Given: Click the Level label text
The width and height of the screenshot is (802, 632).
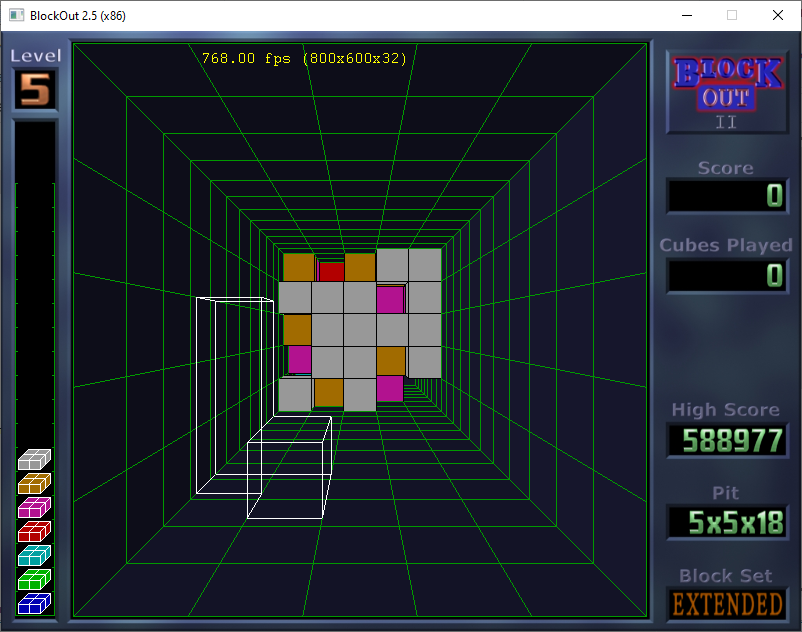Looking at the screenshot, I should coord(36,56).
